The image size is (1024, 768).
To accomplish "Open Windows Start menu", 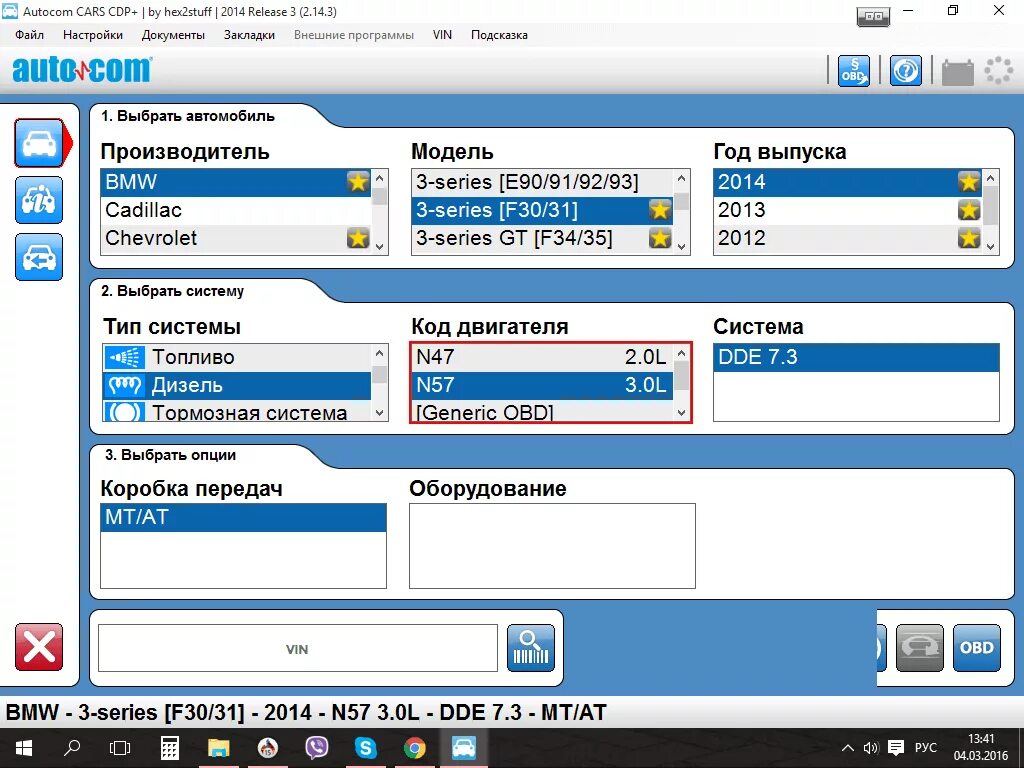I will (24, 748).
